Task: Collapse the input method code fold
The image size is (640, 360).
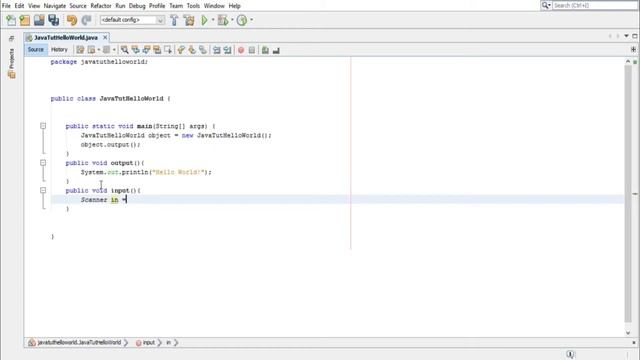Action: (43, 190)
